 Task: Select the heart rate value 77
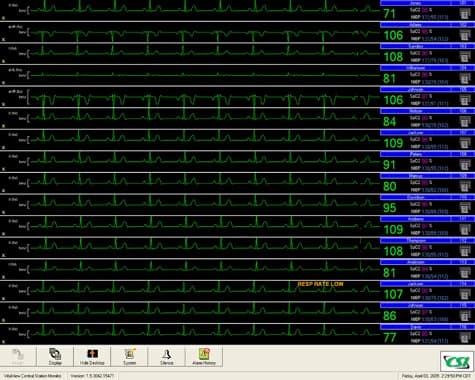(x=389, y=338)
